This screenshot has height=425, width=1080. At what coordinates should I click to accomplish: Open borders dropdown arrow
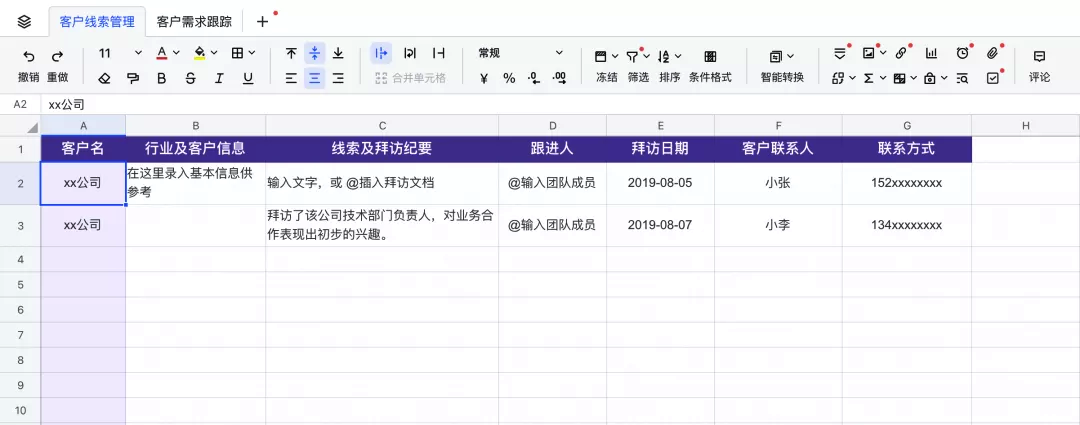pyautogui.click(x=252, y=53)
